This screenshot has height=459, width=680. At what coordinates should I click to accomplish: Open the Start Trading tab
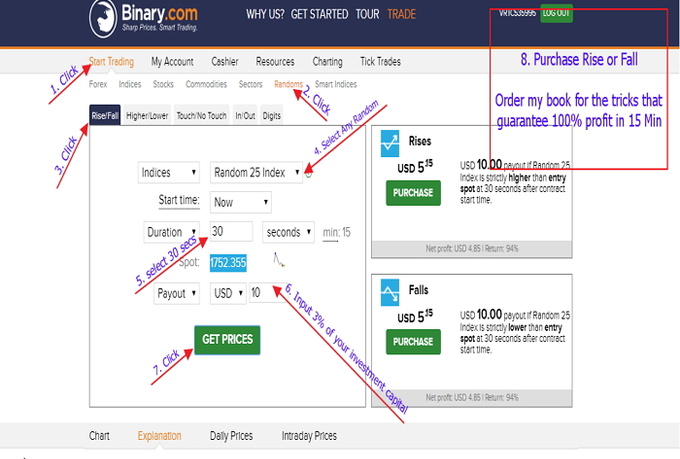click(x=111, y=62)
